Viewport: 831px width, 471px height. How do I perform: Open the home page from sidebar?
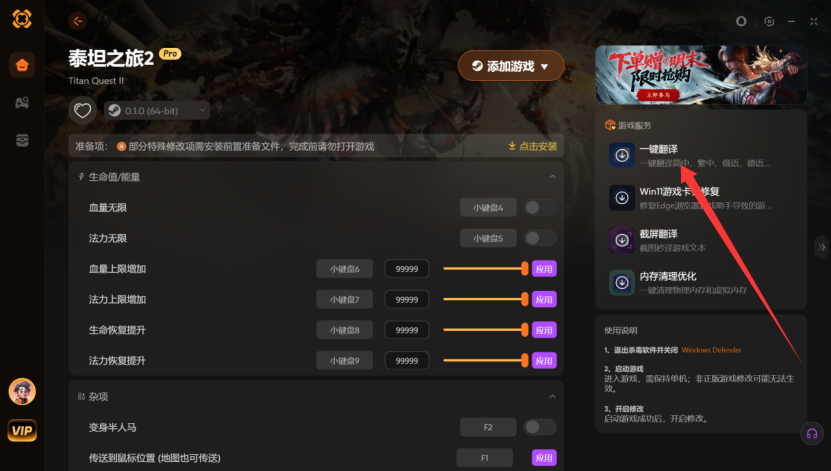coord(22,65)
